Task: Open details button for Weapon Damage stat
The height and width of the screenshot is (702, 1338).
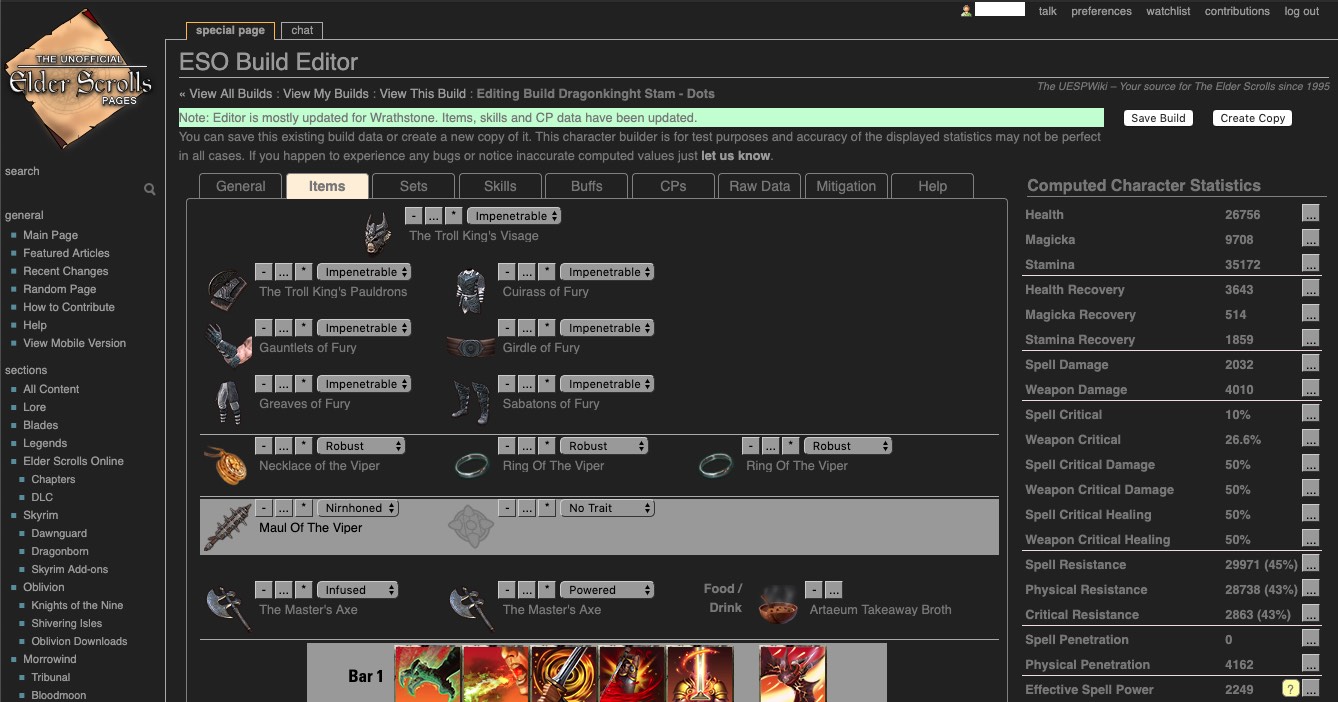Action: [x=1310, y=389]
